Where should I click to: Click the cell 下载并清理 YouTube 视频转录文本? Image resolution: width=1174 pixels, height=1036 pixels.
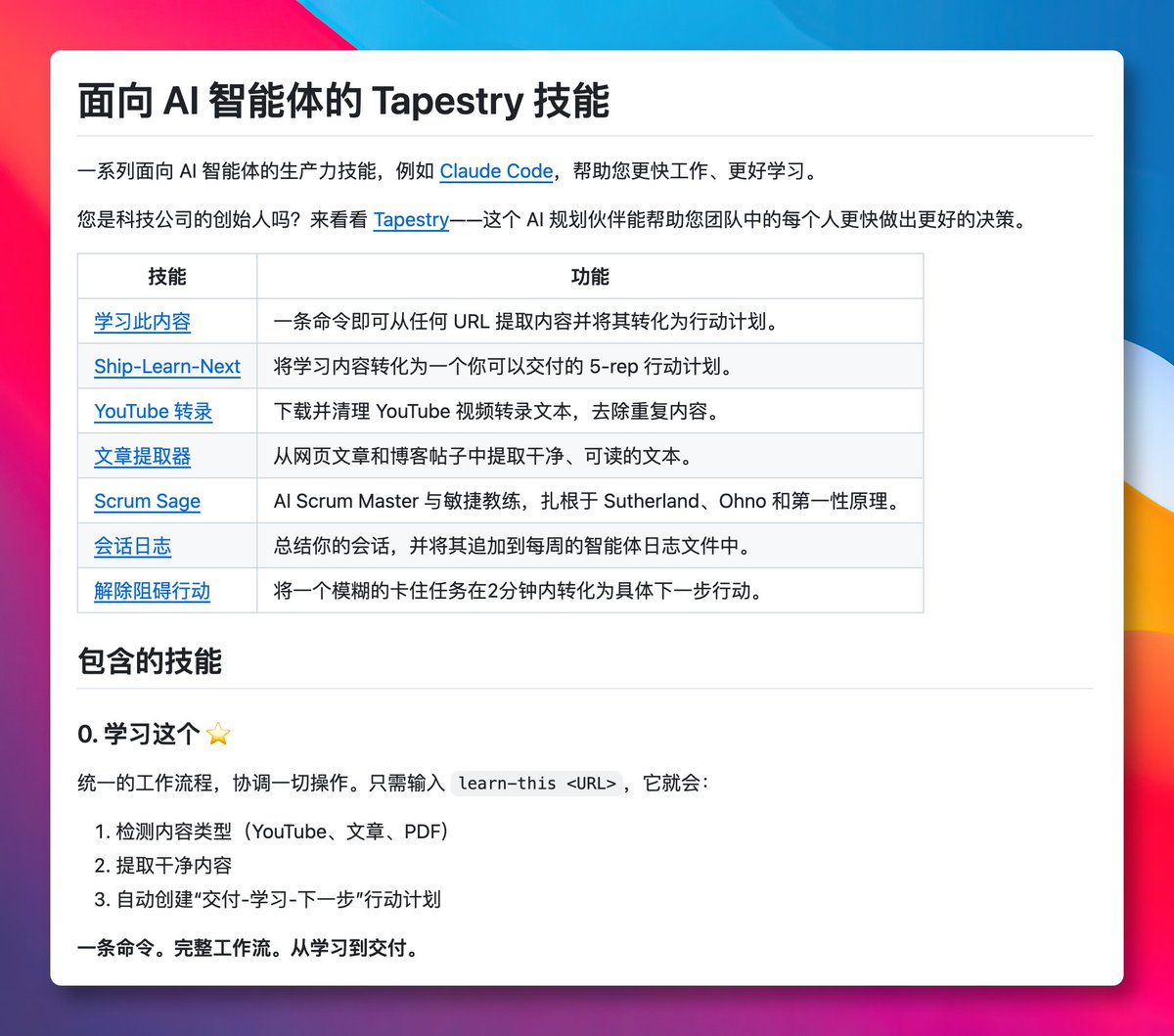pyautogui.click(x=590, y=411)
